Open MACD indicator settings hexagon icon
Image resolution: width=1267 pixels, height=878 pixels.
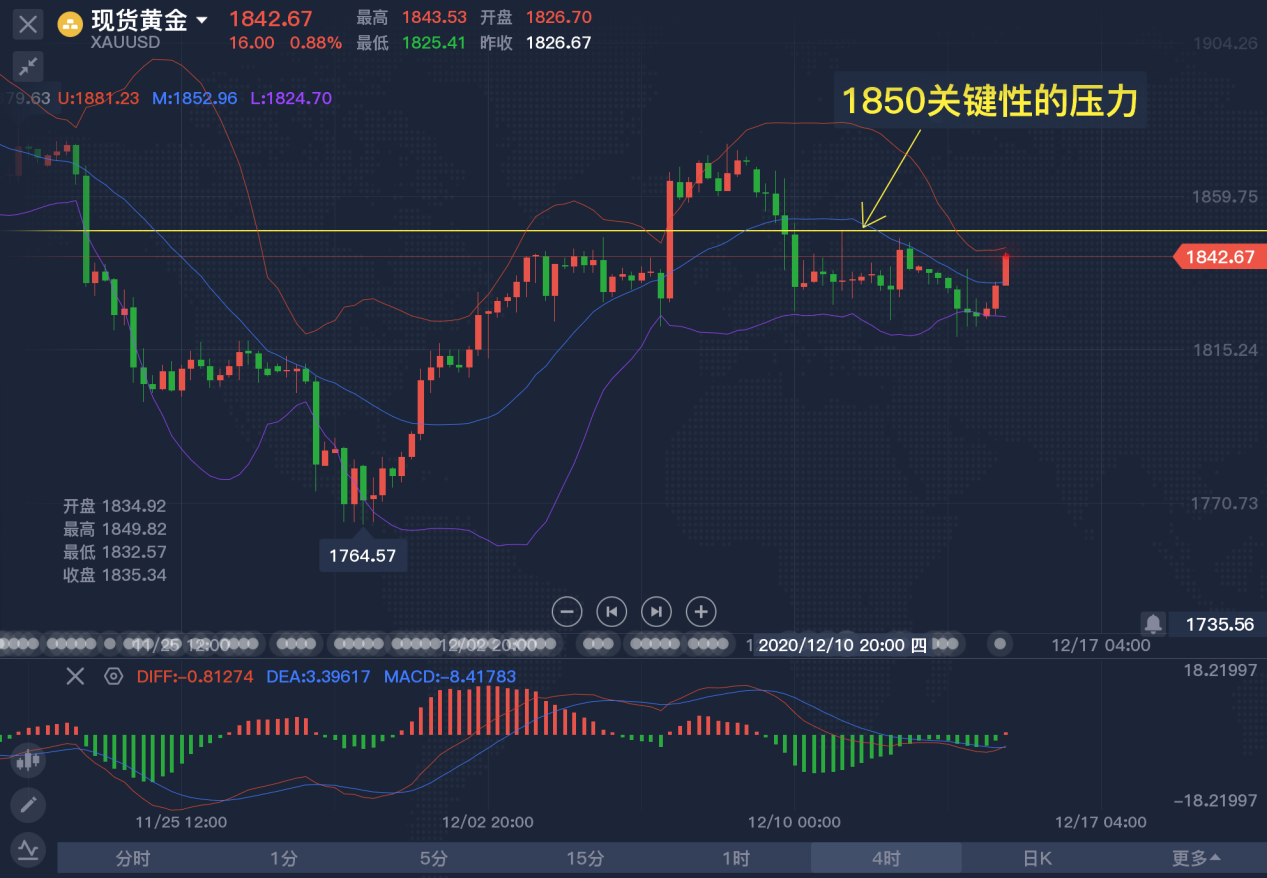[x=113, y=676]
